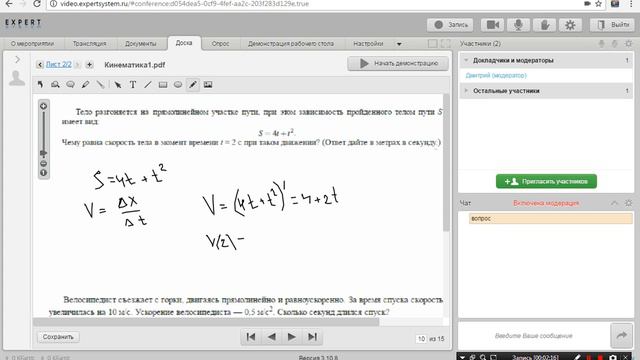
Task: Select the zoom magnifier tool
Action: coord(55,84)
